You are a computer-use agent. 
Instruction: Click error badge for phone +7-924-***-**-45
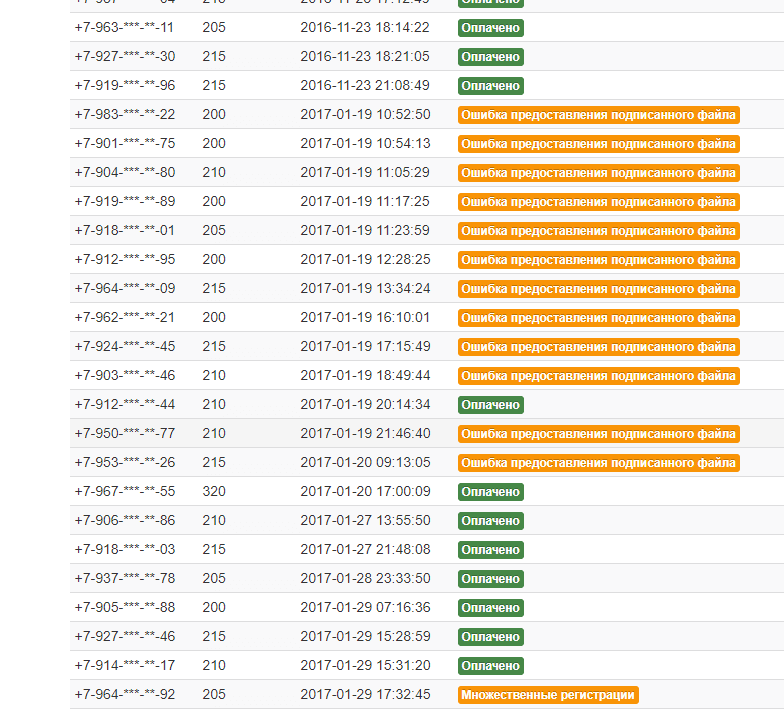[598, 347]
